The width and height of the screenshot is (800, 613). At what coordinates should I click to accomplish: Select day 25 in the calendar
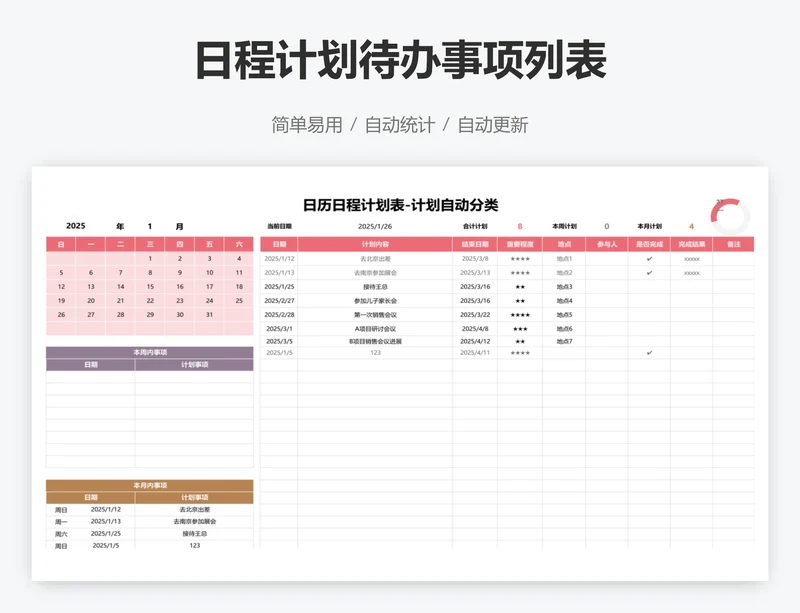[x=238, y=300]
